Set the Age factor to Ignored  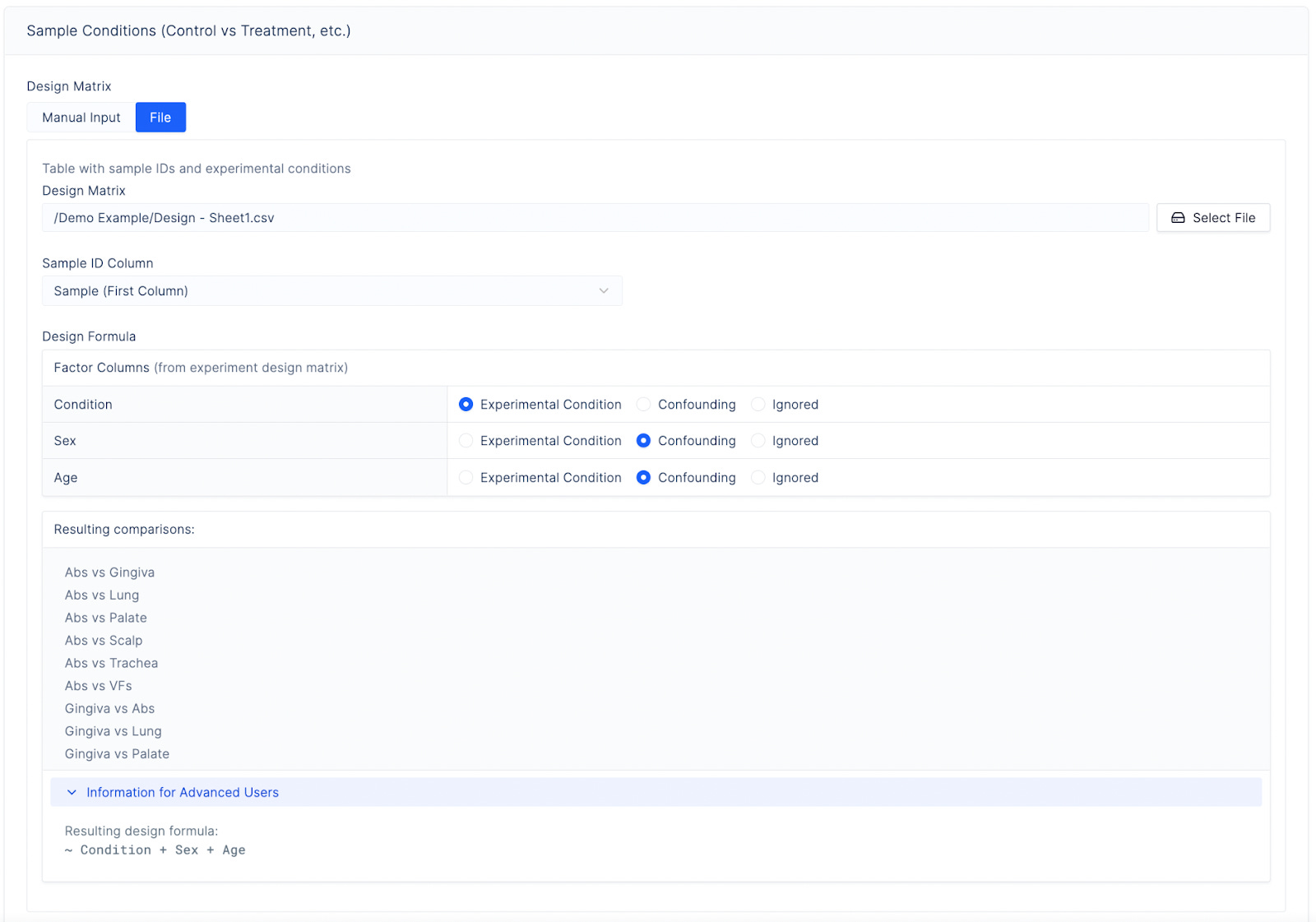pos(758,477)
